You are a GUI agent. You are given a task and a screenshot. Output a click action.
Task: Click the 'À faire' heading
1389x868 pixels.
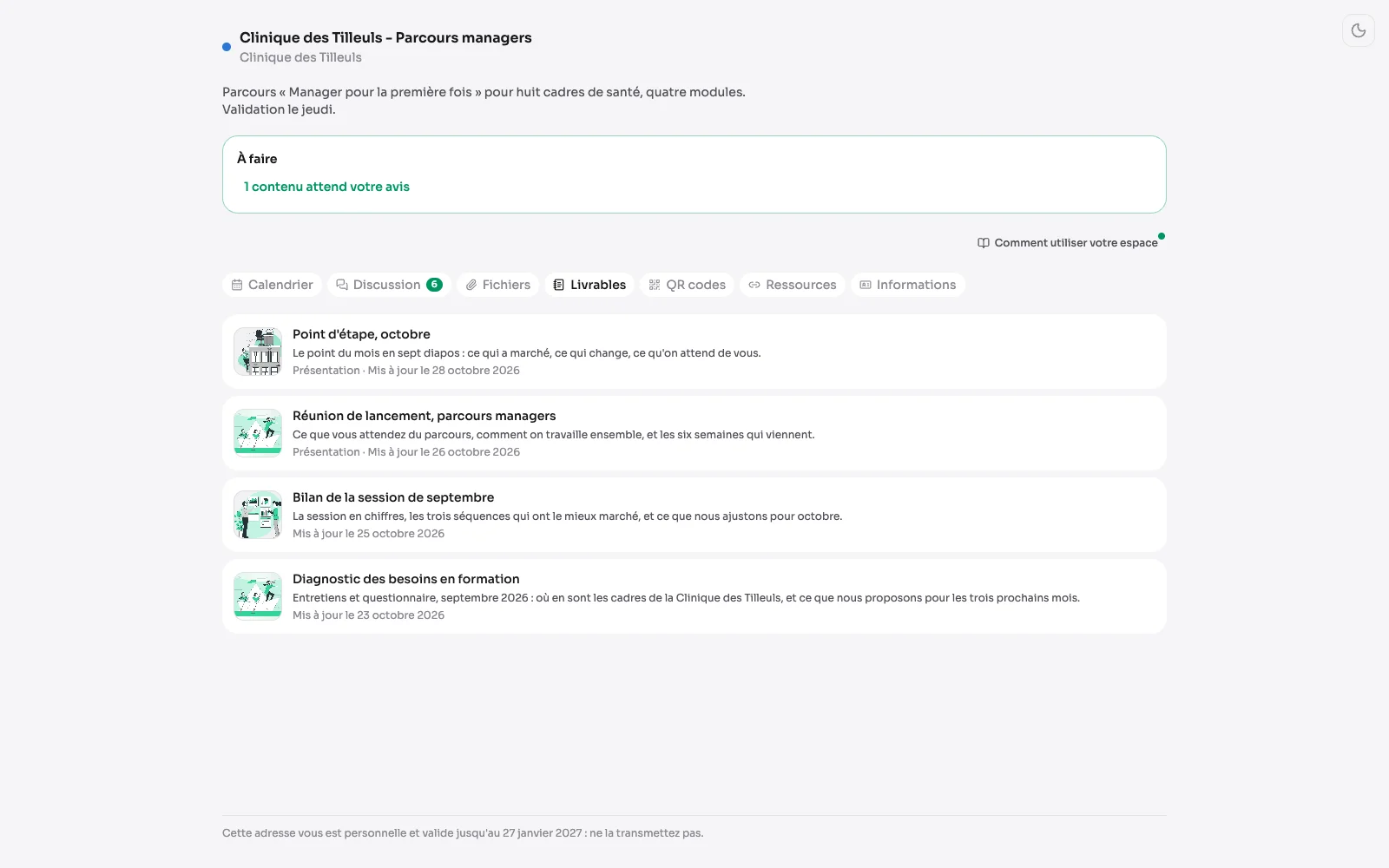257,159
